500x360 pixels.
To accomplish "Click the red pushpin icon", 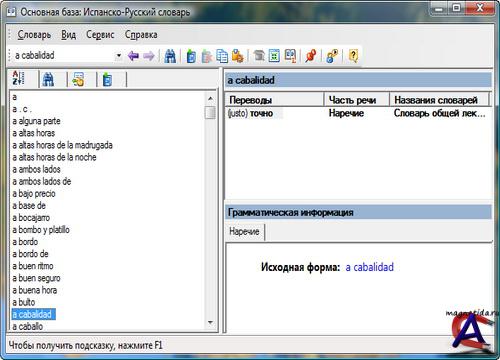I will pos(311,56).
